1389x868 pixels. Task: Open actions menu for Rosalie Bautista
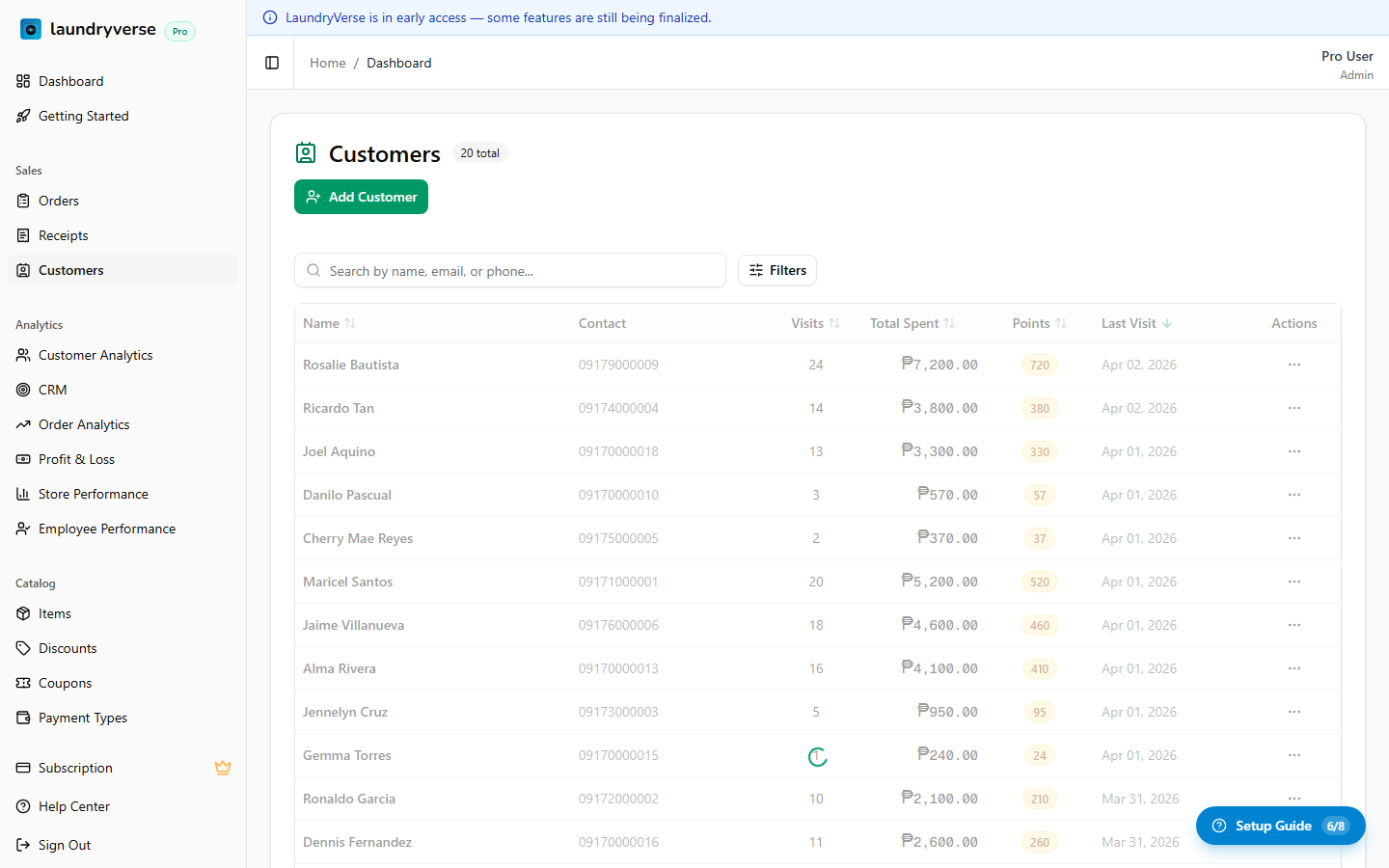(1294, 365)
